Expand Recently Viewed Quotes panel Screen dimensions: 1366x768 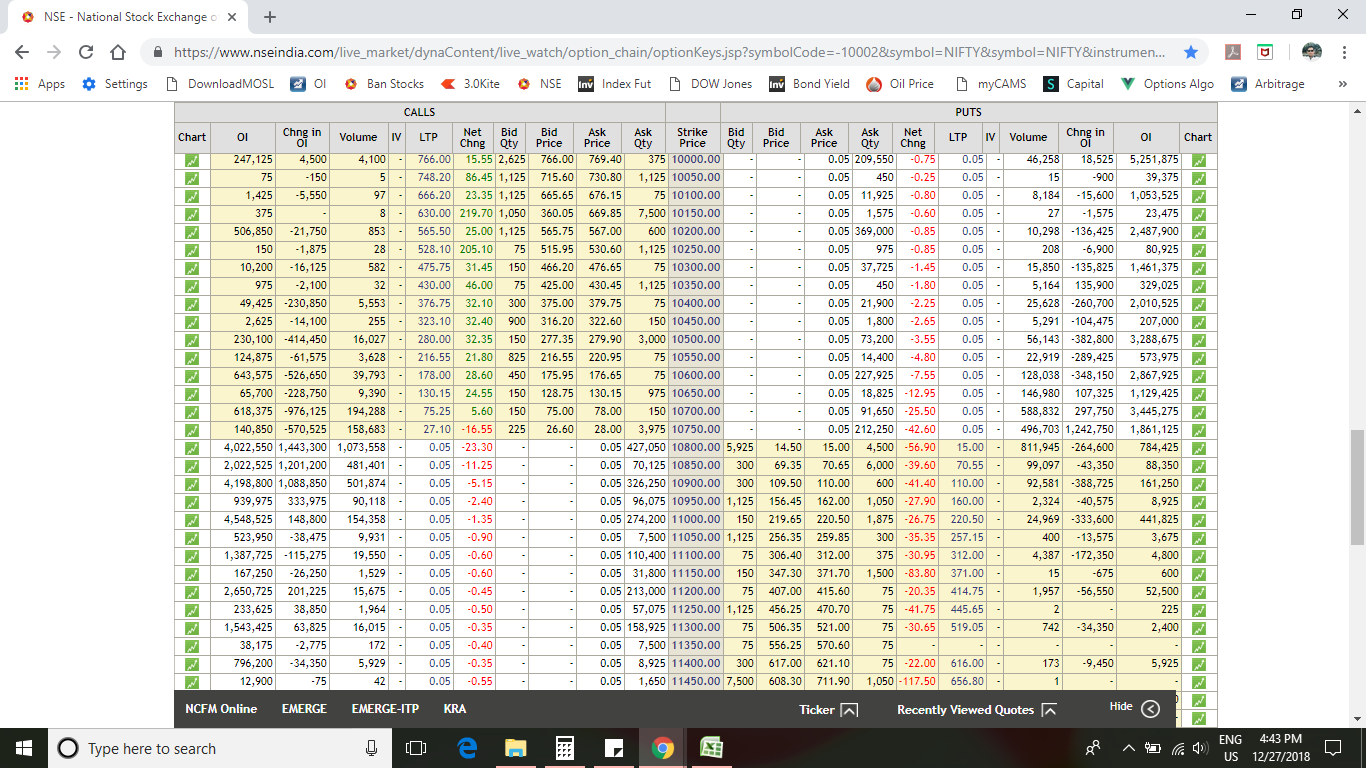[x=977, y=710]
